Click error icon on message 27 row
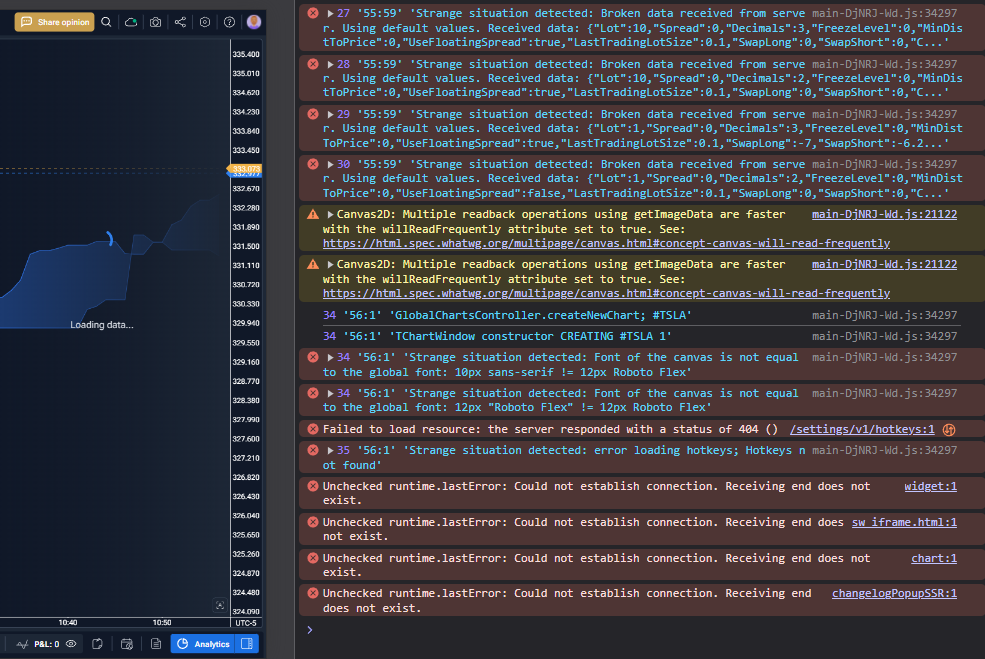The height and width of the screenshot is (659, 985). coord(313,13)
